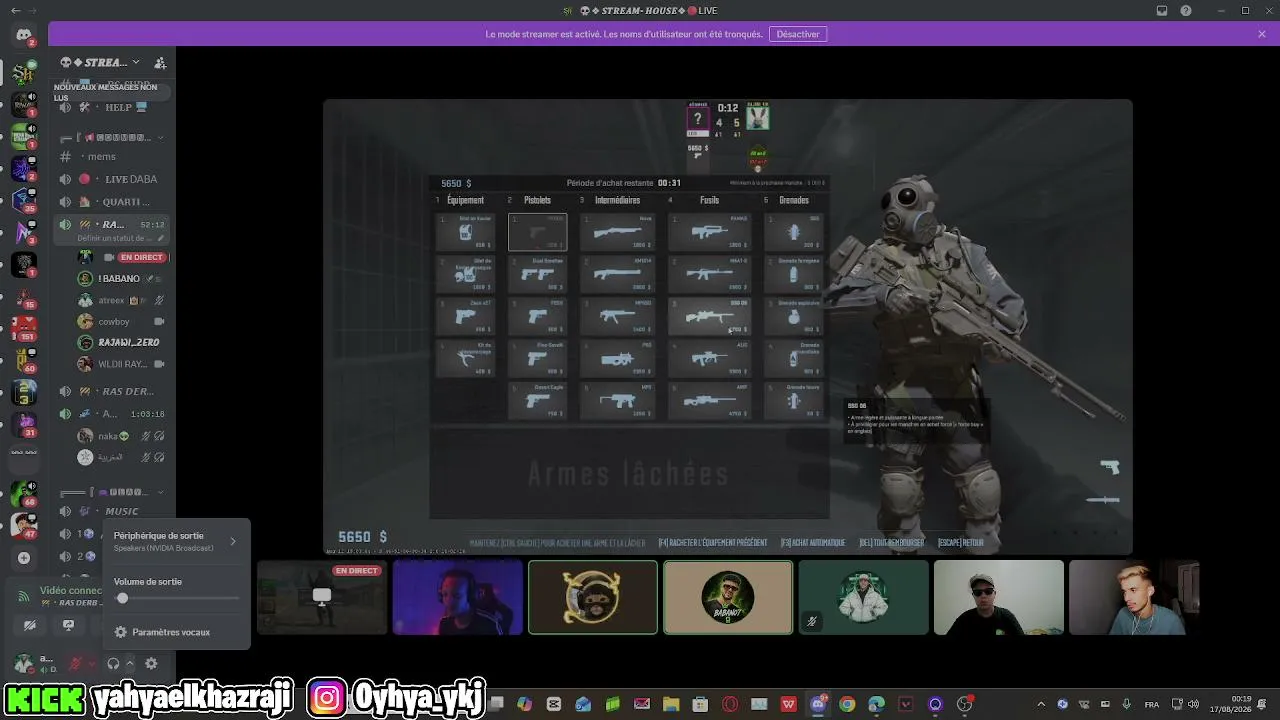The width and height of the screenshot is (1280, 720).
Task: Open microphone input options arrow
Action: pos(91,663)
